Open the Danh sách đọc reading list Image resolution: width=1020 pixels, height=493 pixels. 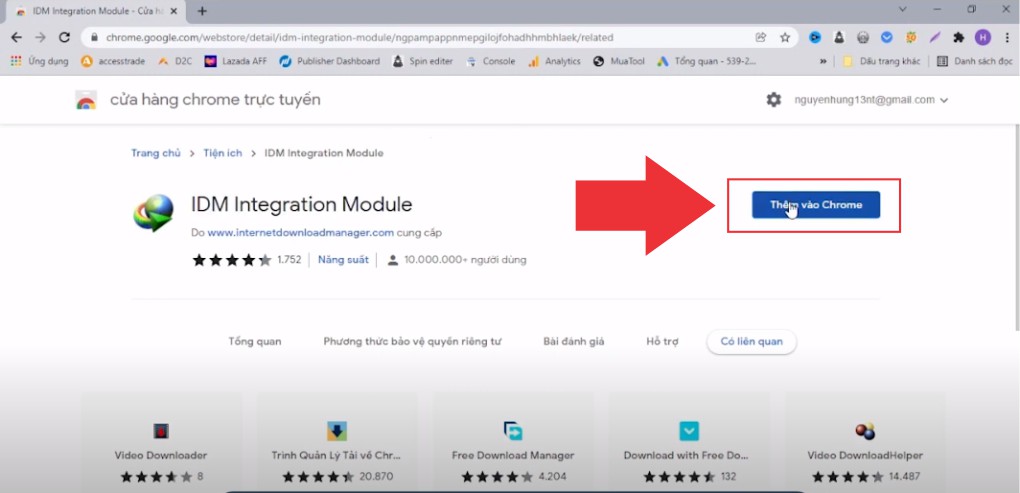pyautogui.click(x=974, y=61)
